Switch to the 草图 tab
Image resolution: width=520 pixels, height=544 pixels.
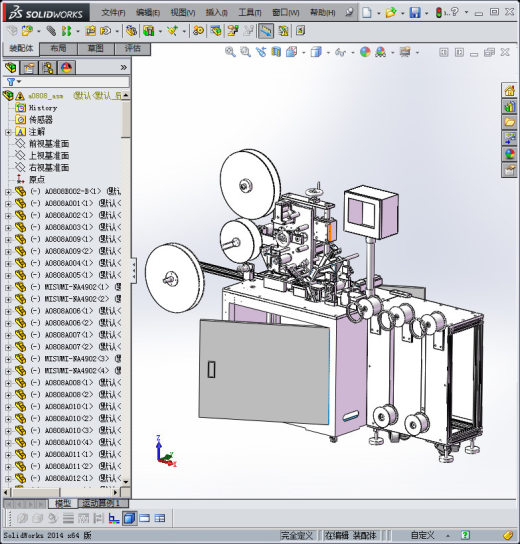[96, 49]
